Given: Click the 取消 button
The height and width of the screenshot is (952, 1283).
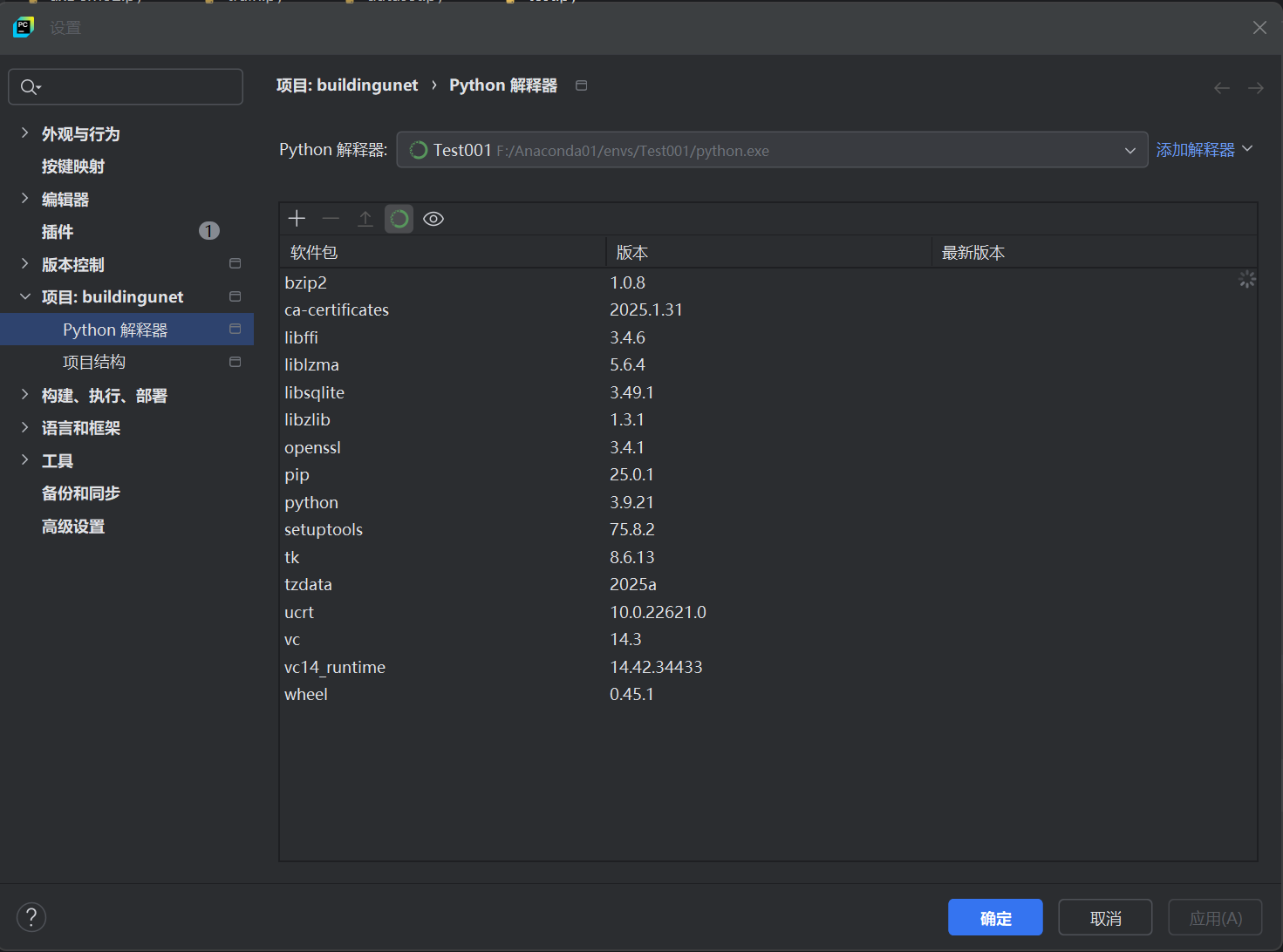Looking at the screenshot, I should pos(1105,917).
